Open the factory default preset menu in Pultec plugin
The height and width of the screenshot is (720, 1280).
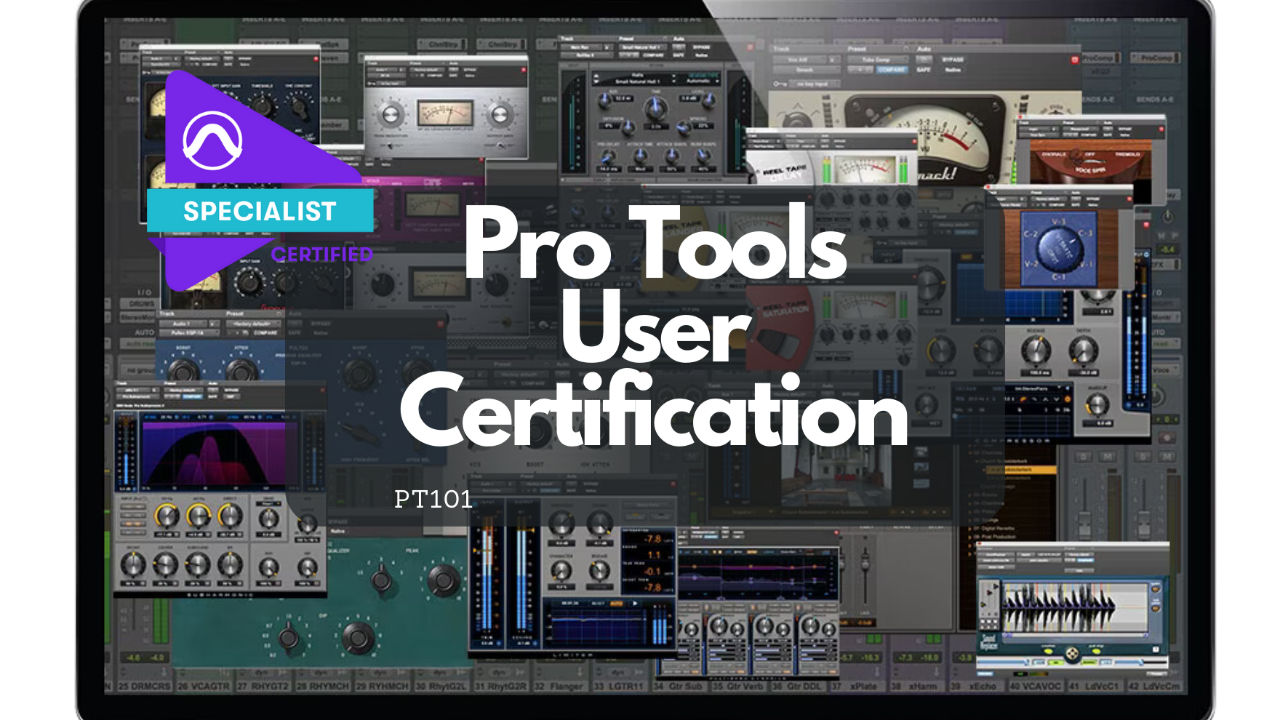click(x=253, y=324)
